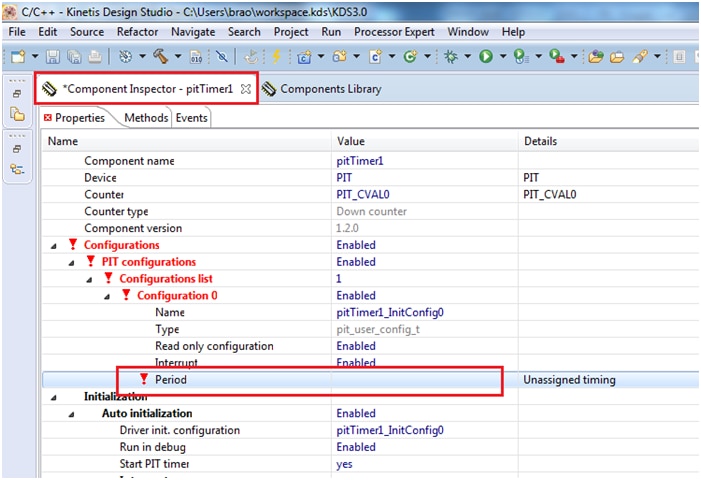Click the green Run button icon
The width and height of the screenshot is (701, 480).
485,58
